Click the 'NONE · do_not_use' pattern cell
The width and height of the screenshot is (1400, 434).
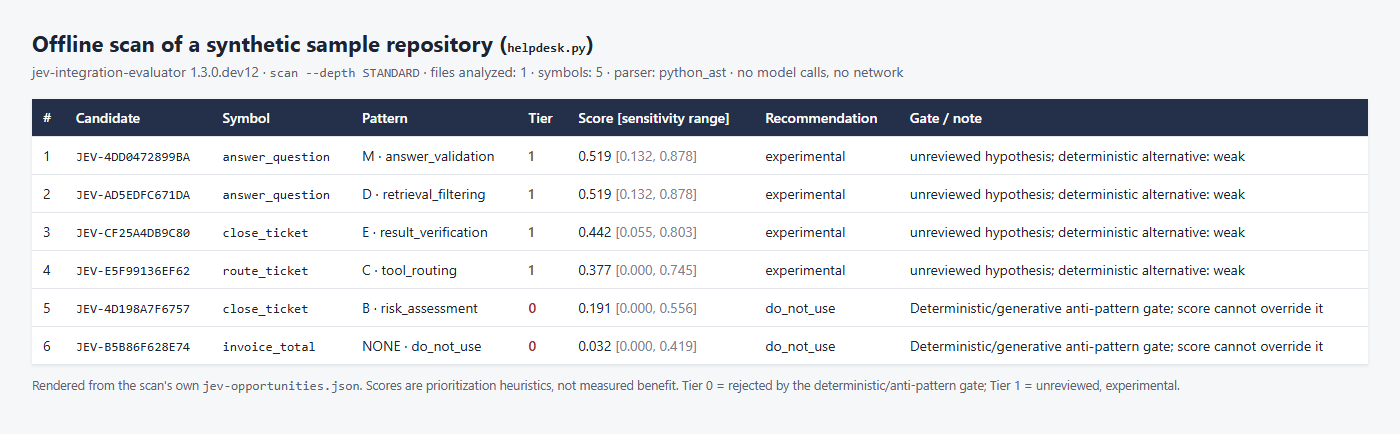pyautogui.click(x=421, y=347)
